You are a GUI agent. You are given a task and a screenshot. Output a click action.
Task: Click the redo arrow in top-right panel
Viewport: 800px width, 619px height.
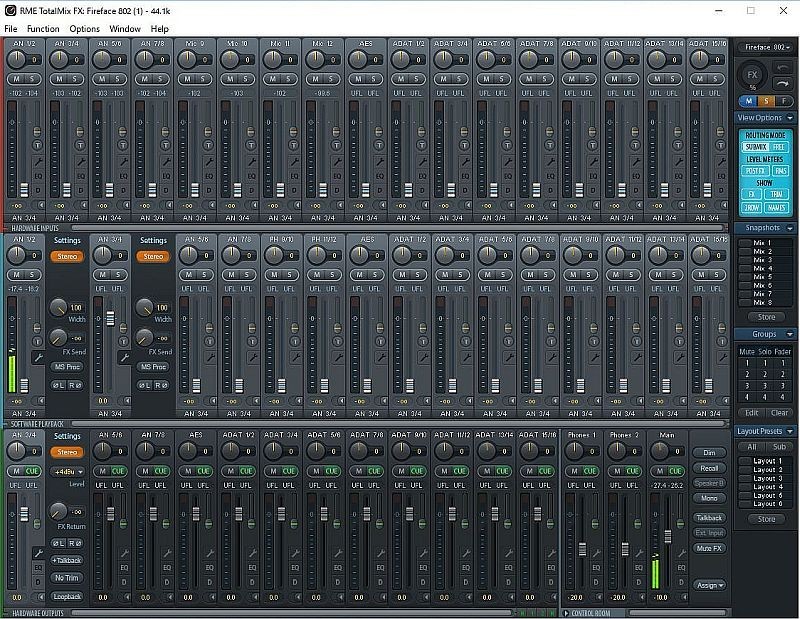[x=782, y=83]
